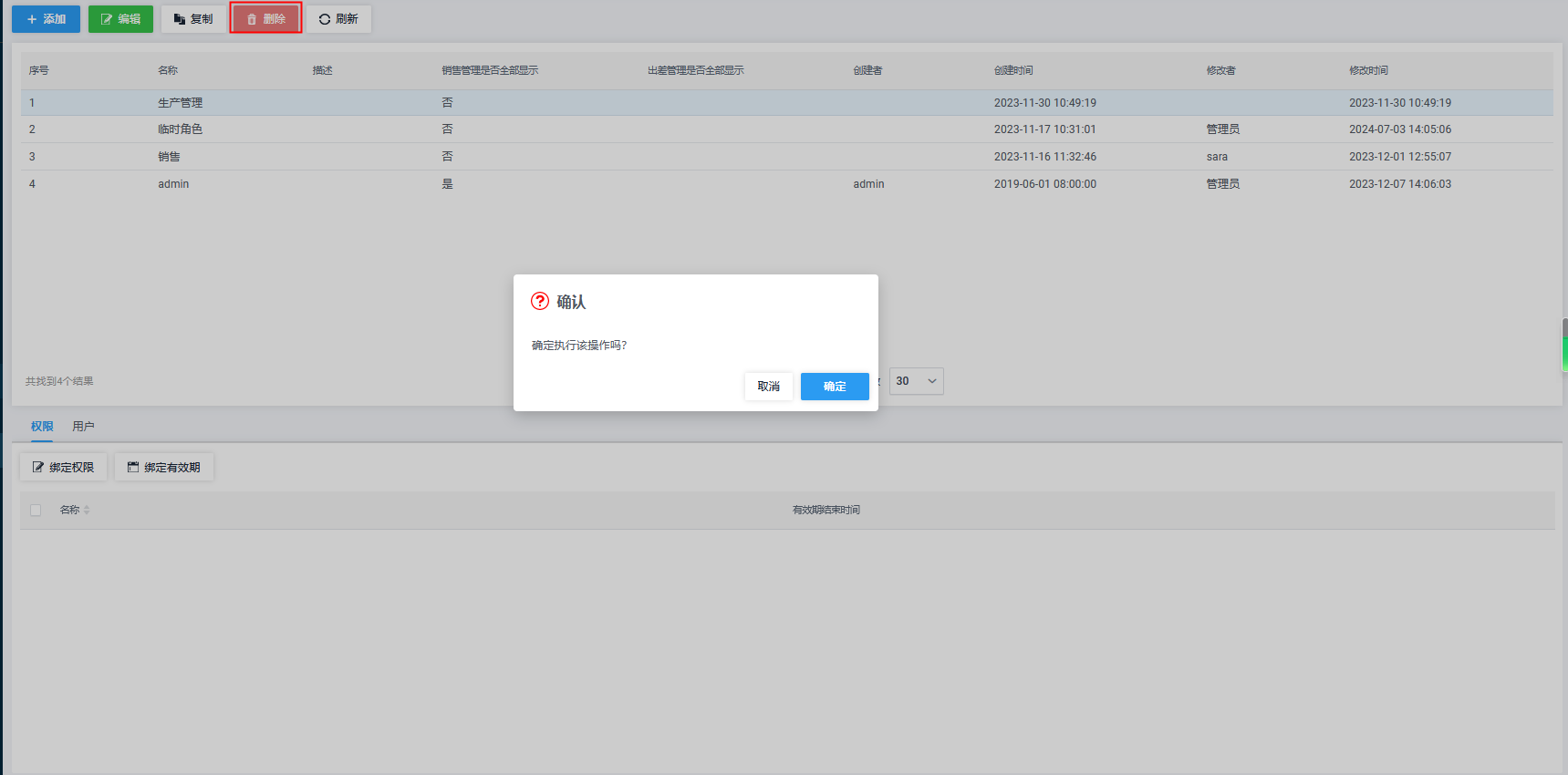Confirm the operation with 确定 button
This screenshot has height=775, width=1568.
point(834,387)
